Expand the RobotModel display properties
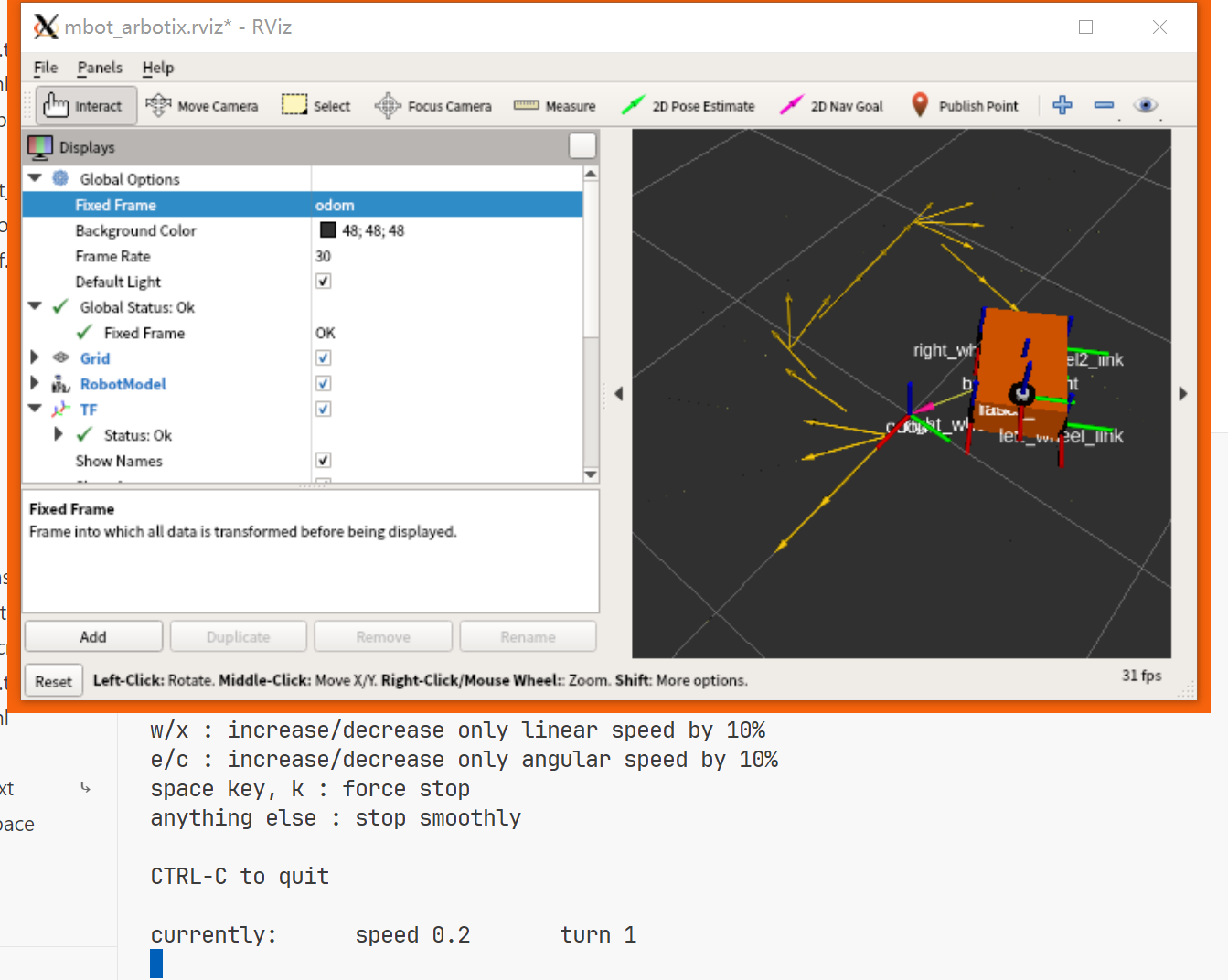Image resolution: width=1228 pixels, height=980 pixels. (x=35, y=383)
